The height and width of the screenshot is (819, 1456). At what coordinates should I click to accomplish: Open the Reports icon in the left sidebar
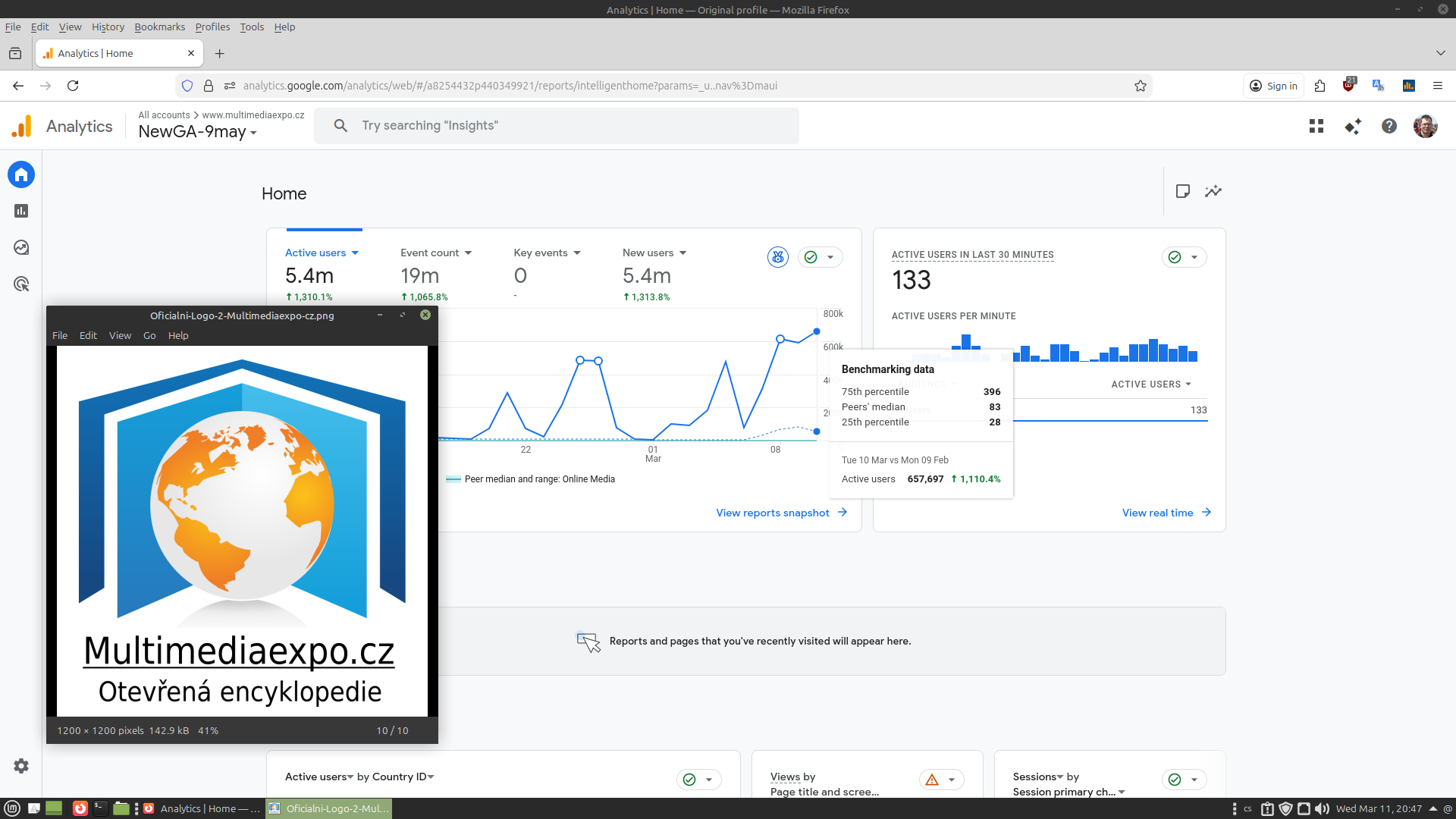point(21,211)
